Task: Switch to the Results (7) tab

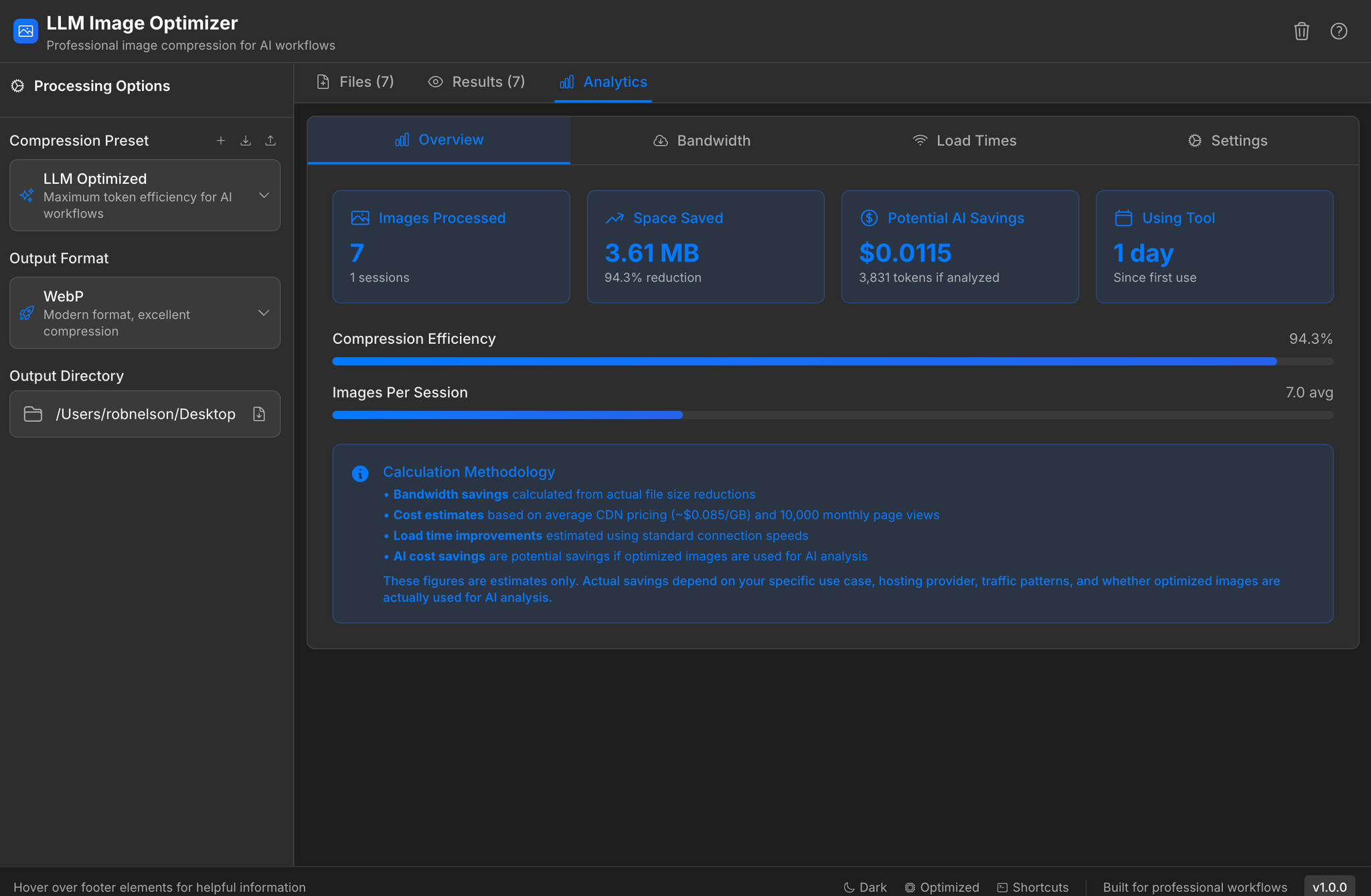Action: click(x=477, y=82)
